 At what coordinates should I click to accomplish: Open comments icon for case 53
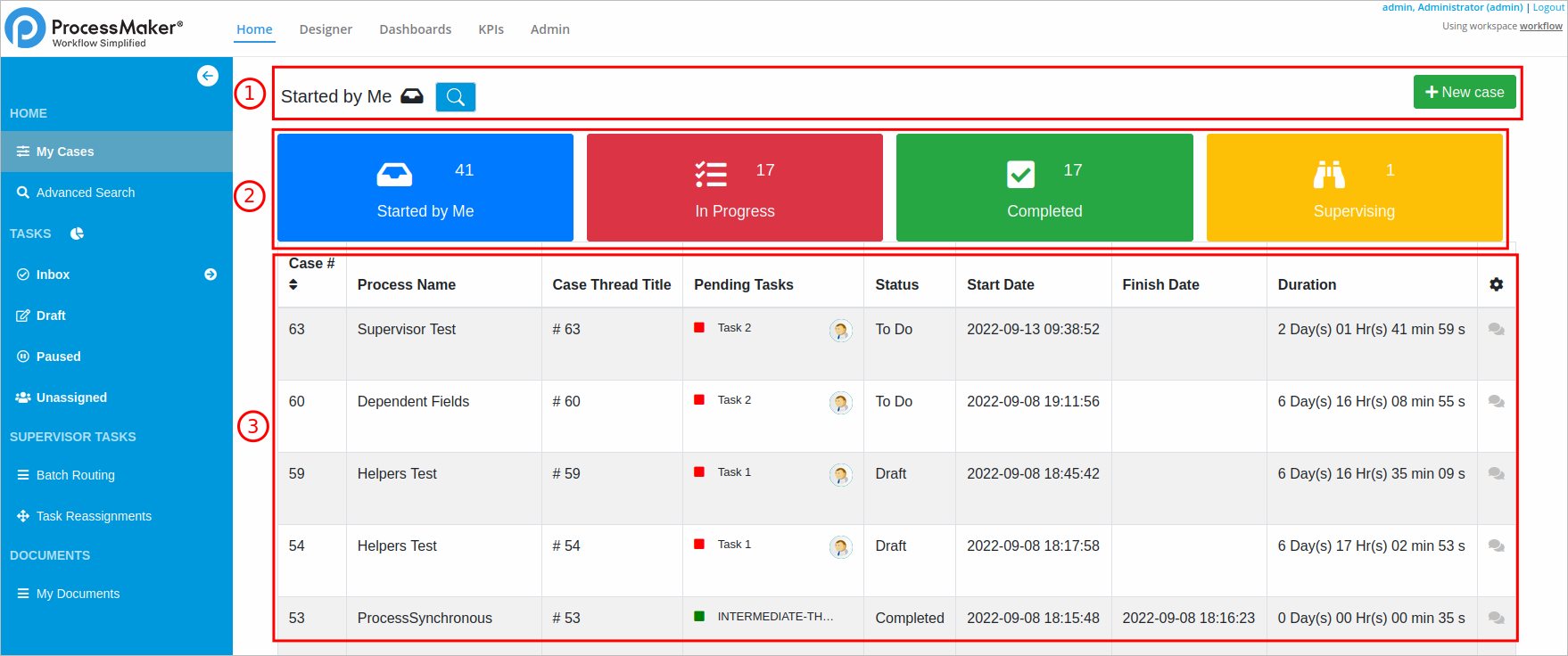click(1496, 619)
